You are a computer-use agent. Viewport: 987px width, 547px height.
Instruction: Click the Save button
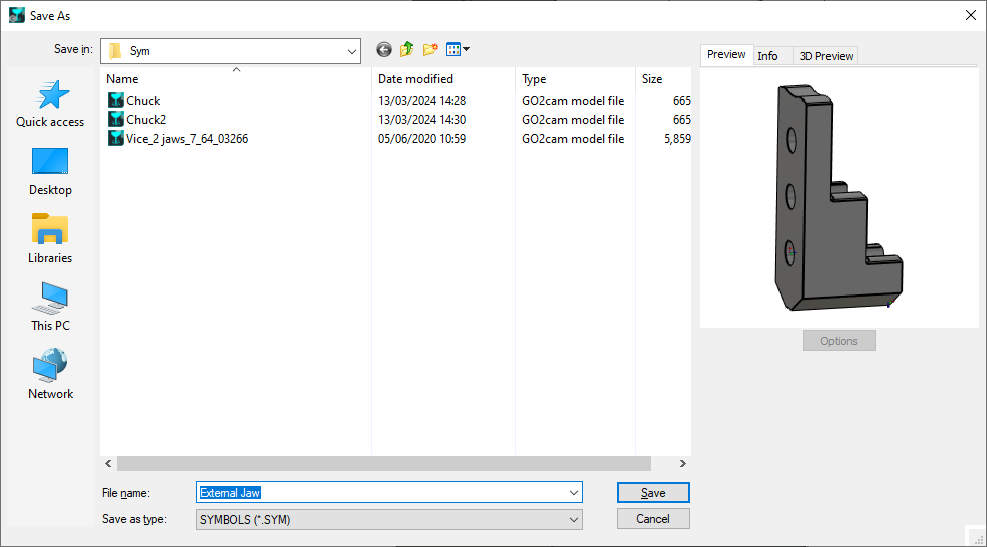tap(653, 493)
